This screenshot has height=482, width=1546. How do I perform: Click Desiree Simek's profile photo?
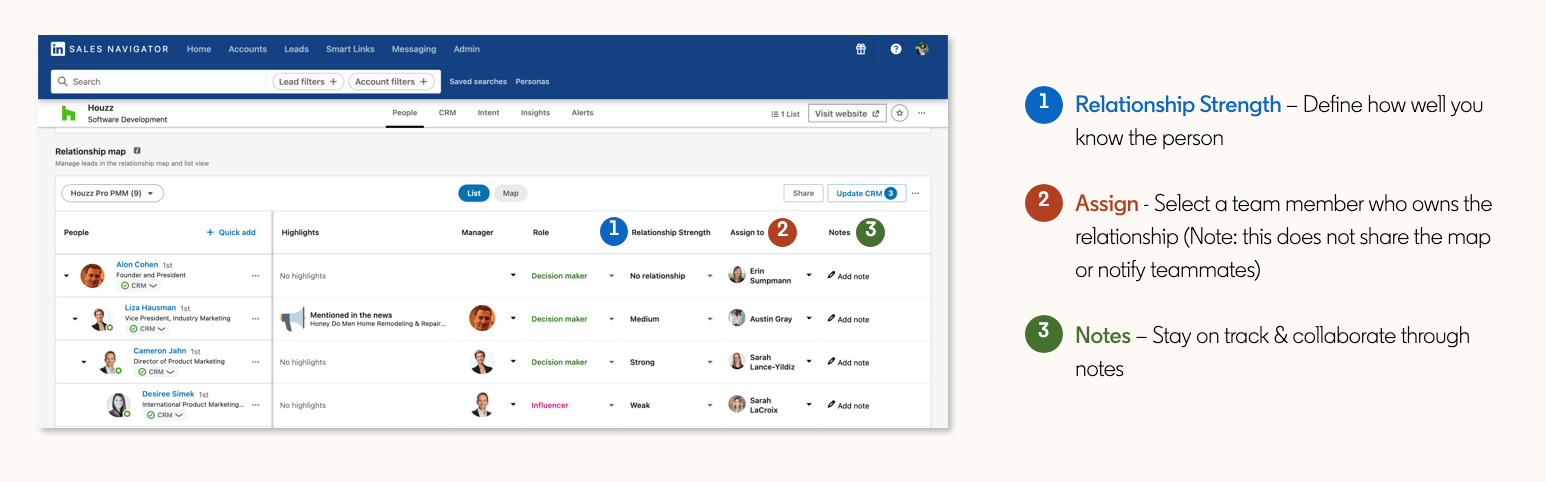pyautogui.click(x=119, y=405)
